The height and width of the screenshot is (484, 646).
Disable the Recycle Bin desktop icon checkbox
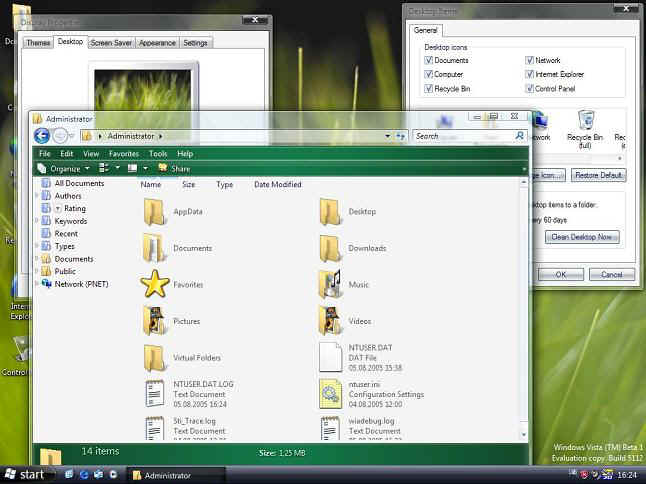428,88
